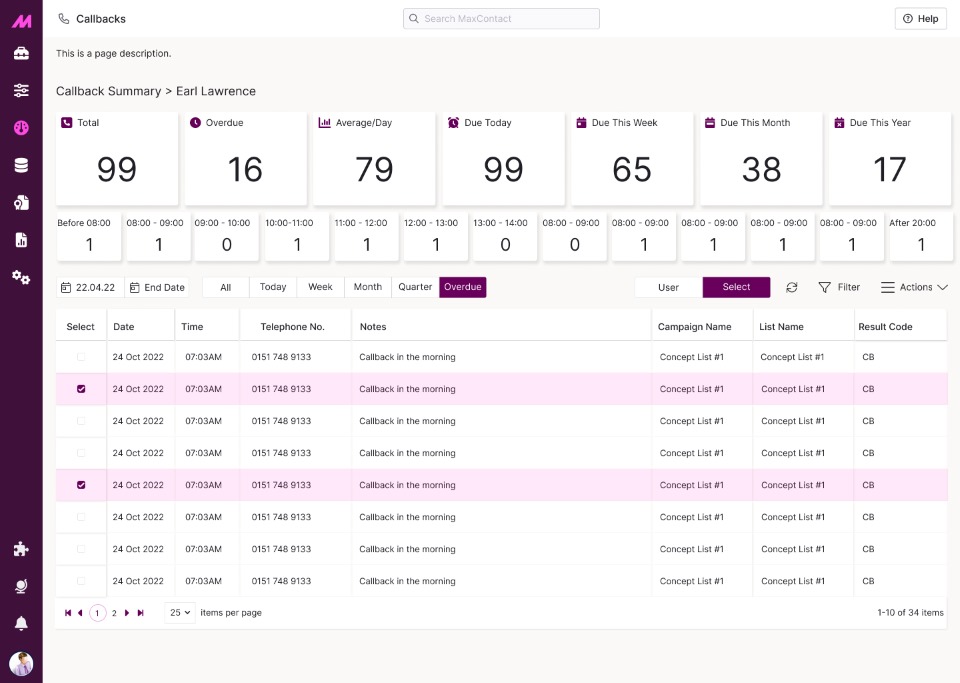The height and width of the screenshot is (683, 960).
Task: Click the purple Select toggle button
Action: coord(736,287)
